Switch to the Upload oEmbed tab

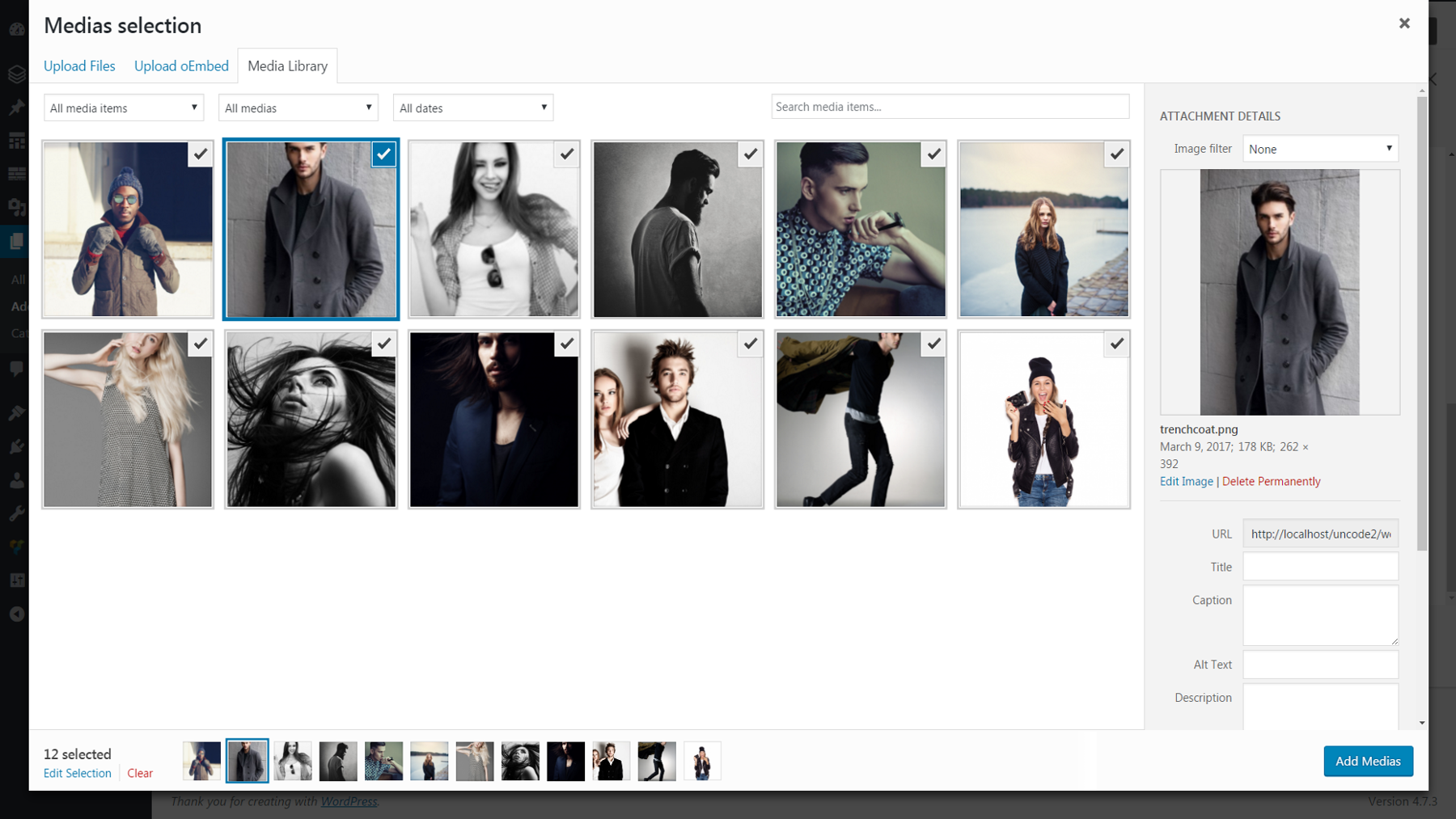tap(181, 65)
